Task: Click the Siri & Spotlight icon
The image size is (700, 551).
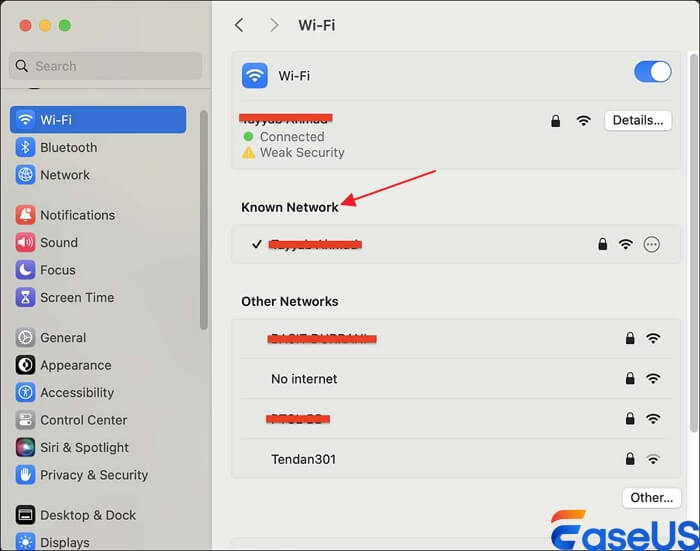Action: [25, 447]
